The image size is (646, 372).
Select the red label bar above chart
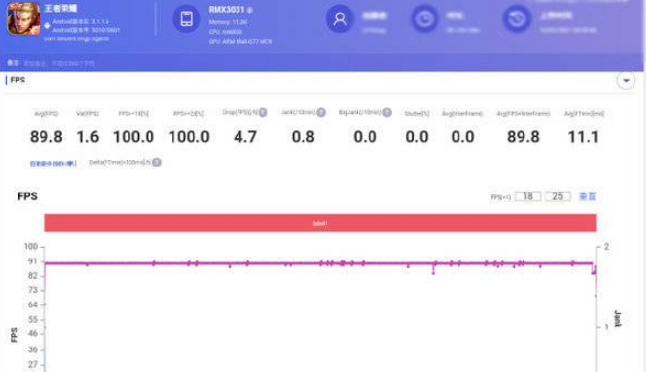(320, 223)
